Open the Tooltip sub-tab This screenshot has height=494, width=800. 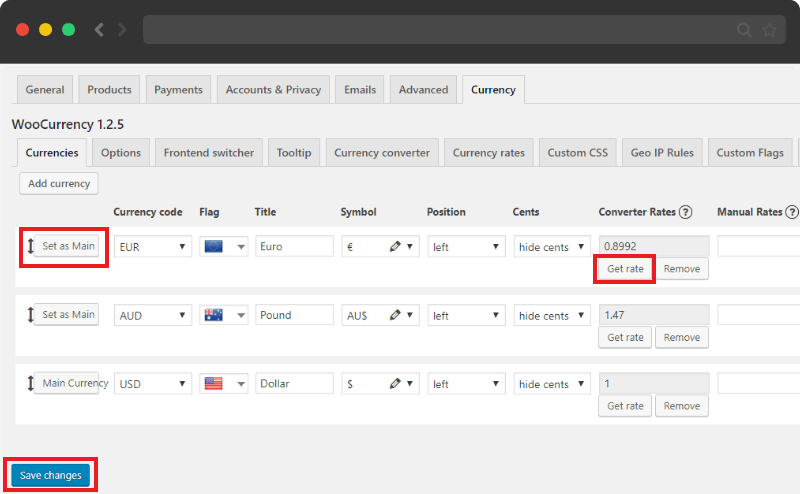point(294,152)
